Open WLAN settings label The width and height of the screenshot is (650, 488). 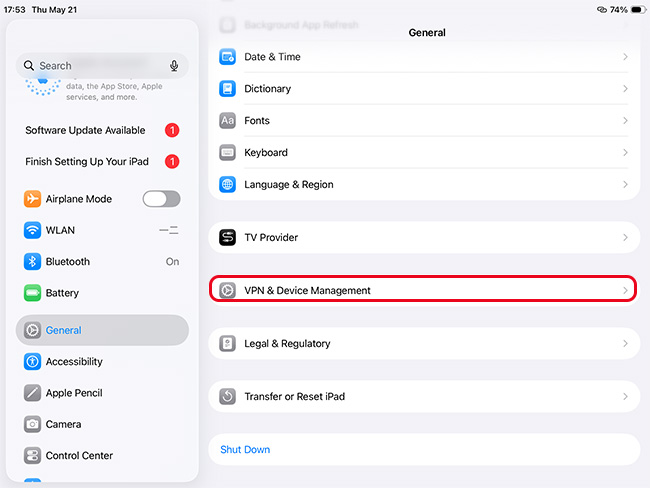click(x=60, y=230)
